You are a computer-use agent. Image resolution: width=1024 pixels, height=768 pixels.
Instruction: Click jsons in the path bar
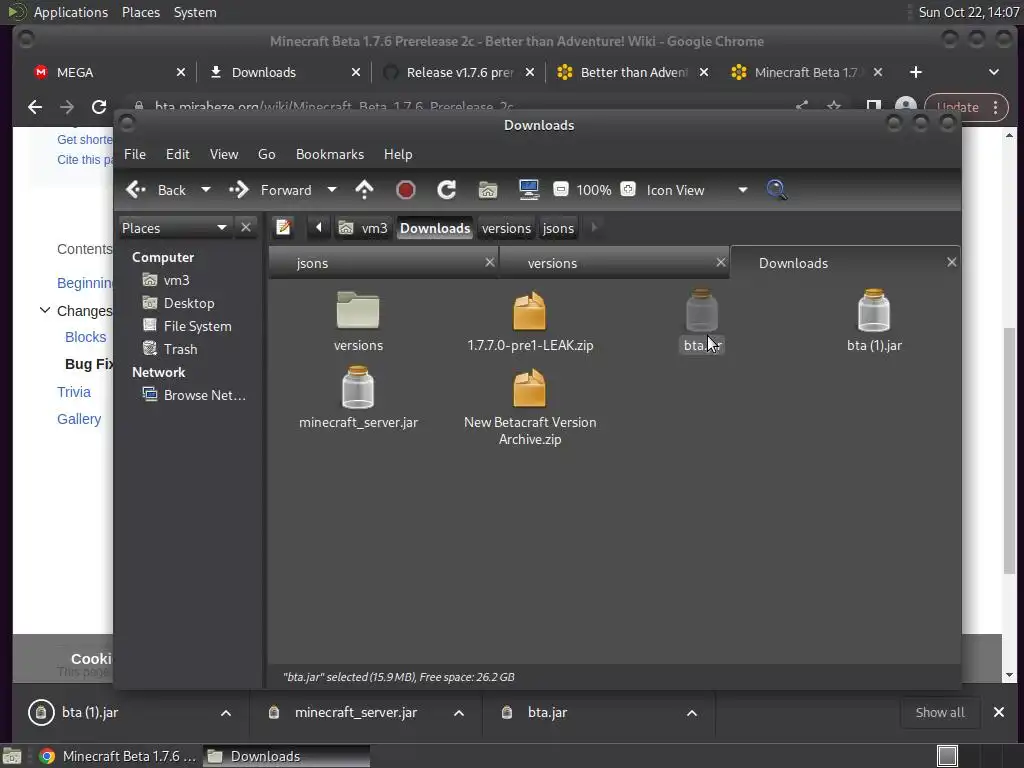click(x=558, y=228)
